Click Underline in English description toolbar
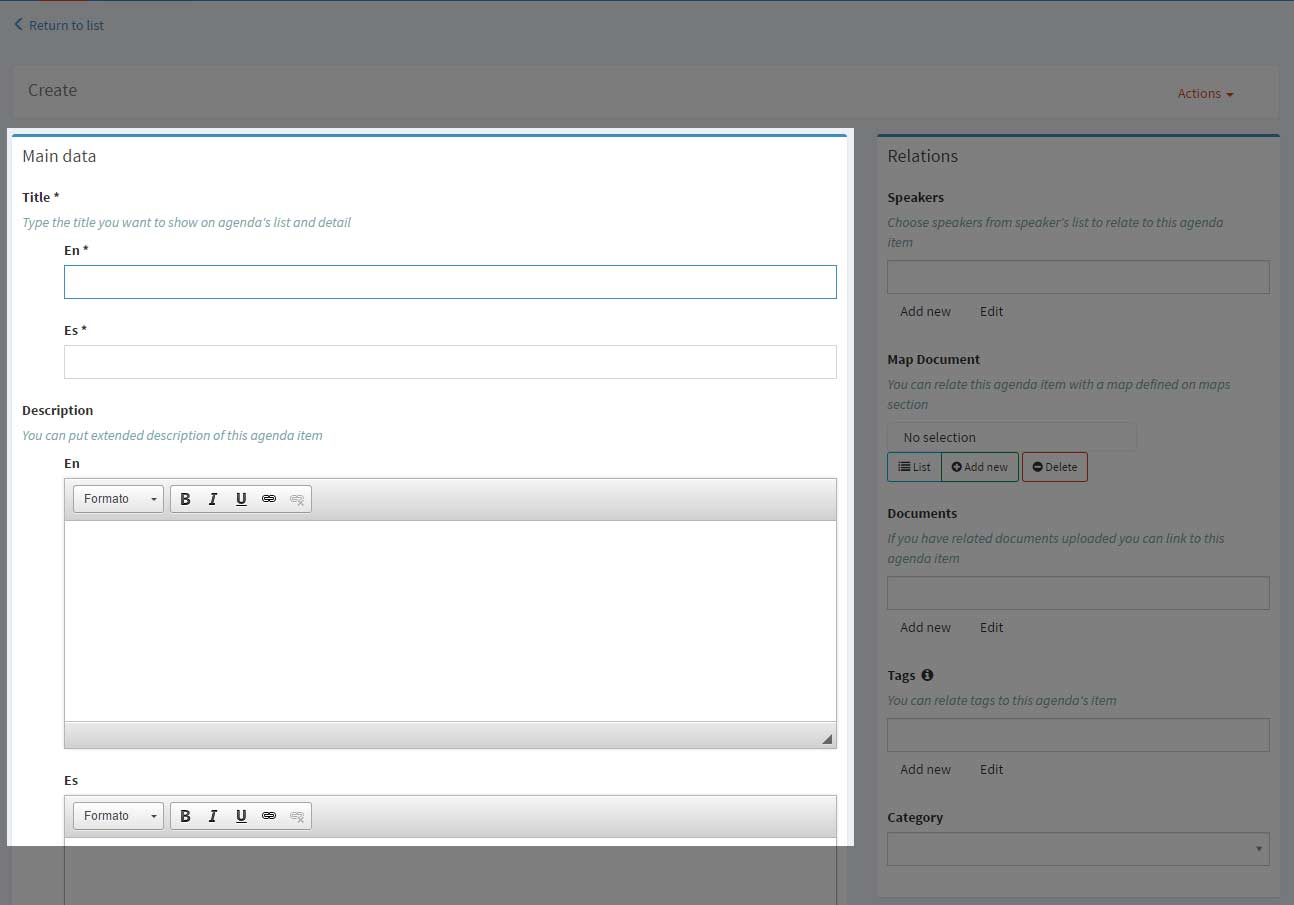The height and width of the screenshot is (905, 1294). tap(241, 499)
